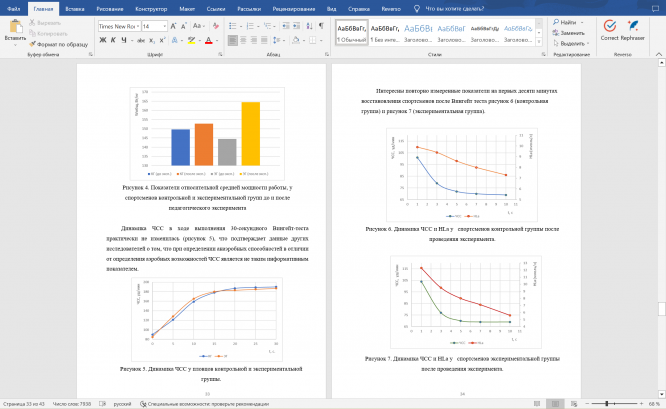Viewport: 666px width, 409px height.
Task: Click the text highlight color button
Action: (x=191, y=40)
